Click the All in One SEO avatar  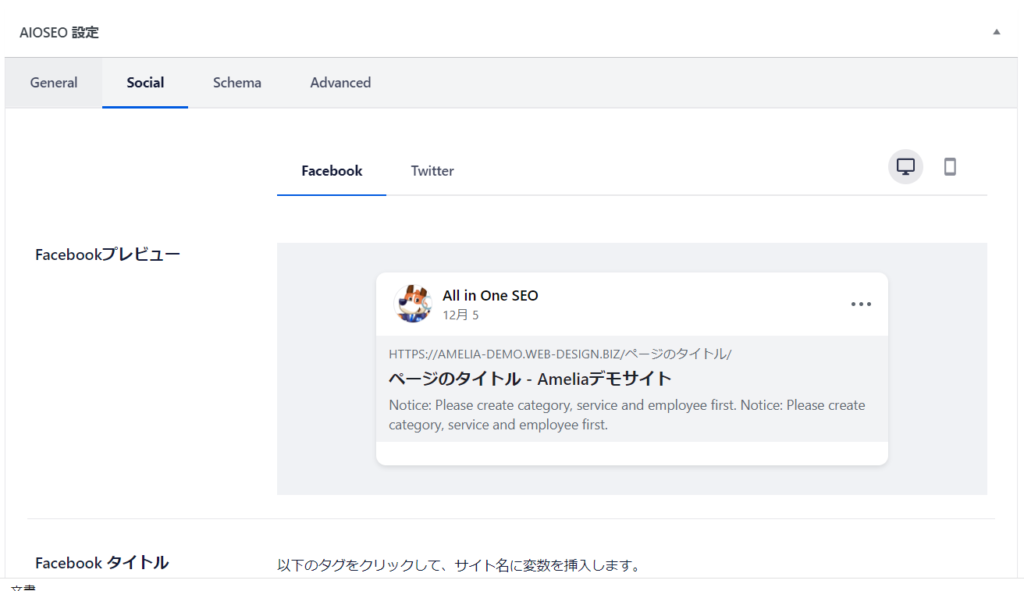(413, 303)
